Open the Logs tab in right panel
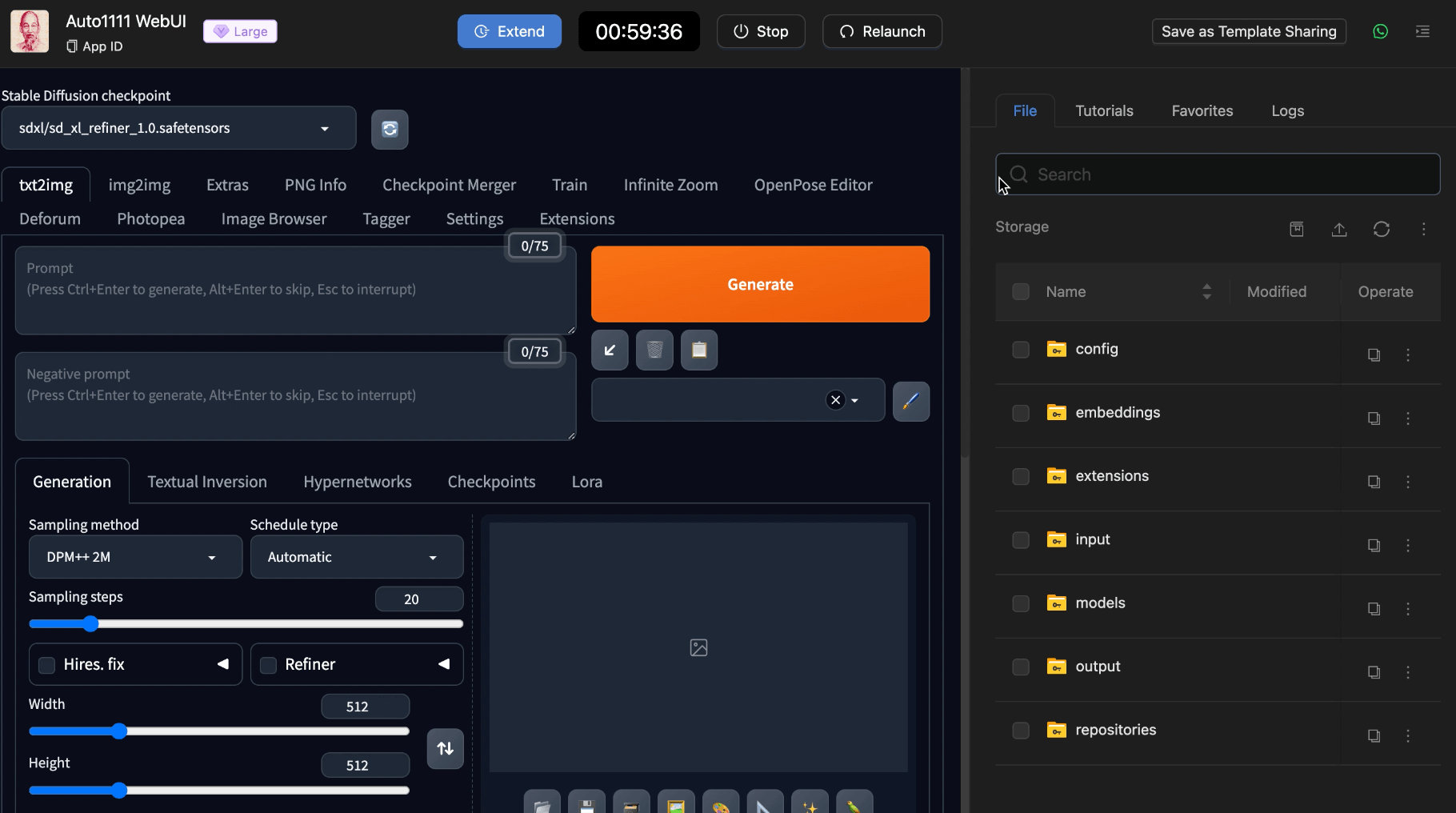Screen dimensions: 1456x813 (x=1287, y=110)
